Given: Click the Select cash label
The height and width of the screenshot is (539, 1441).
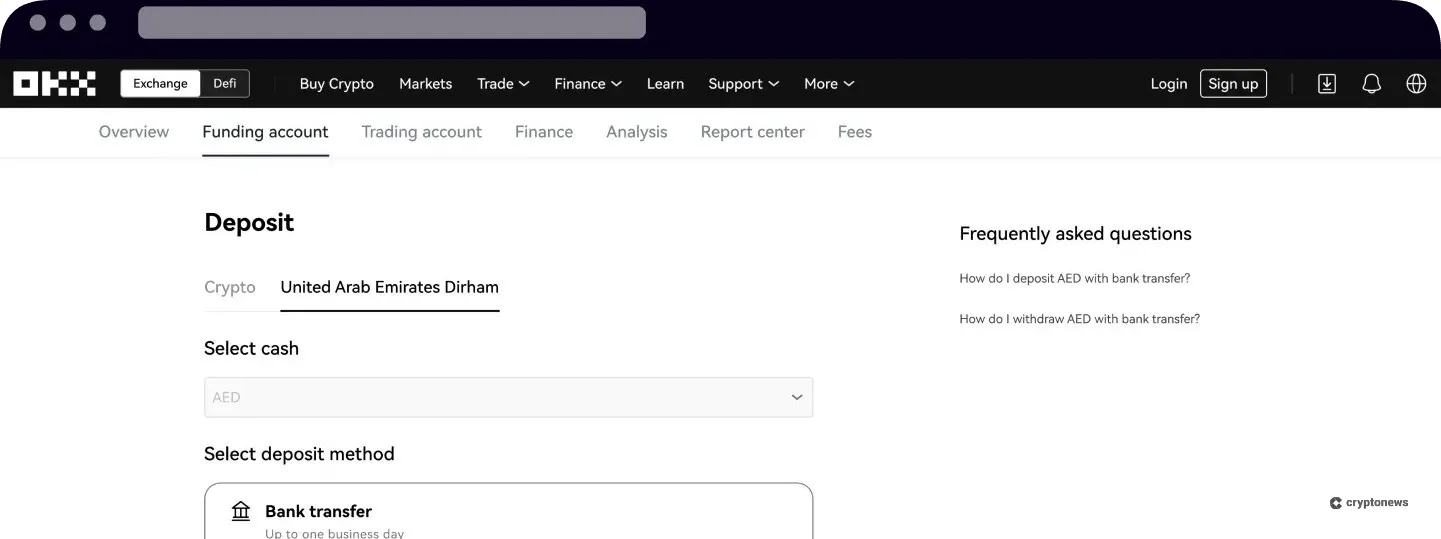Looking at the screenshot, I should (x=251, y=348).
